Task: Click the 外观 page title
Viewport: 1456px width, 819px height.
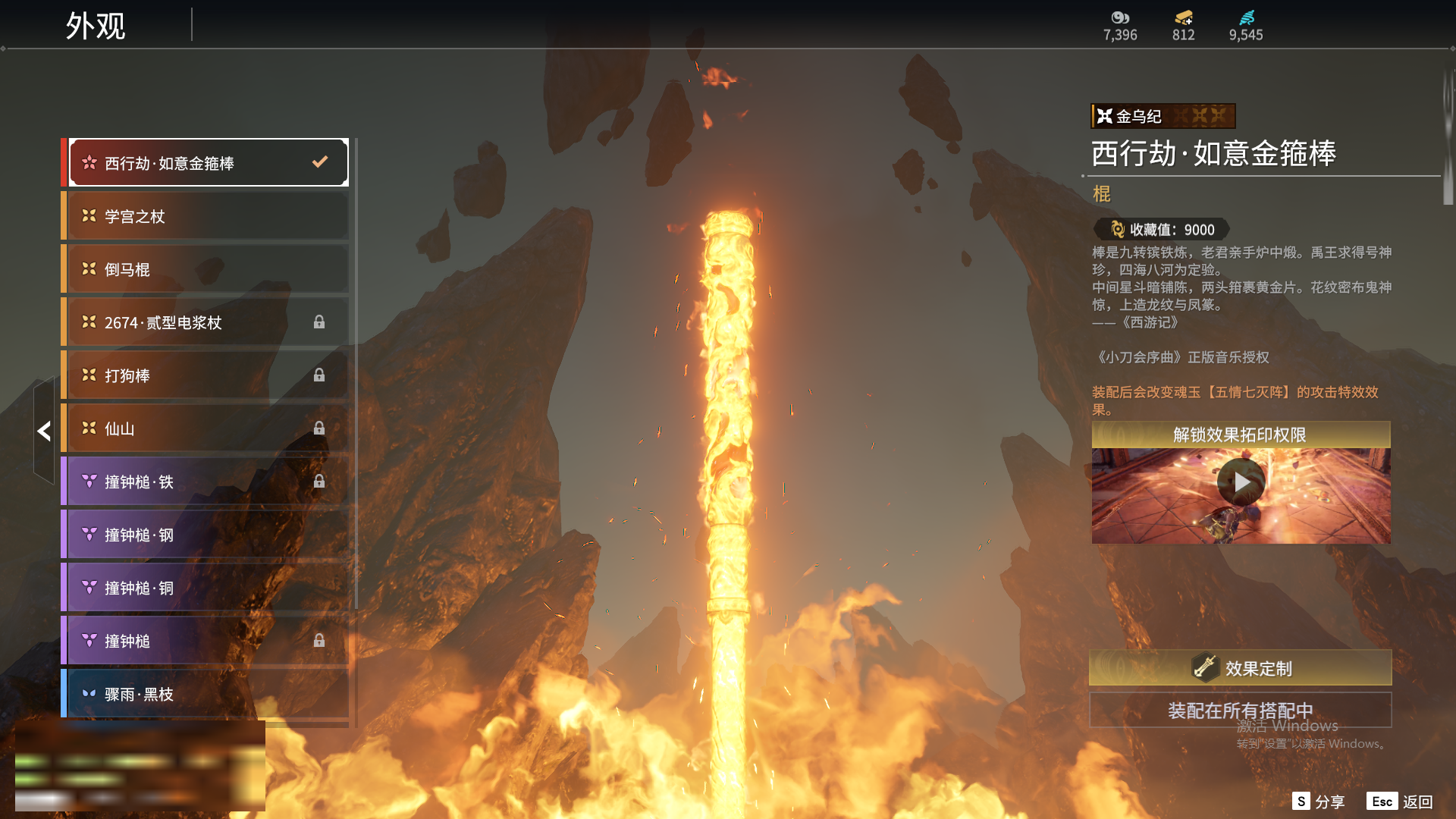Action: [x=96, y=26]
